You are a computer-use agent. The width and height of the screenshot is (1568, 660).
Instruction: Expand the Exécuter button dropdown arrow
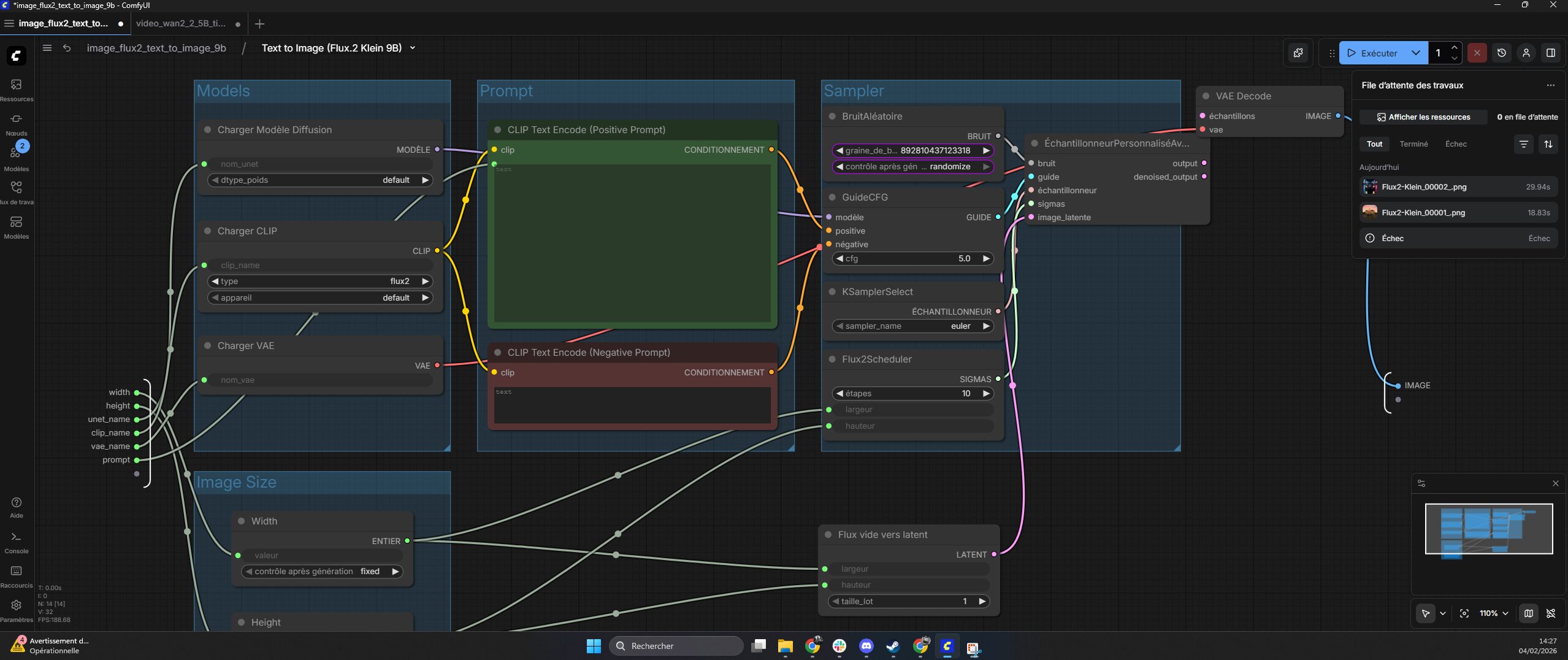click(1416, 53)
